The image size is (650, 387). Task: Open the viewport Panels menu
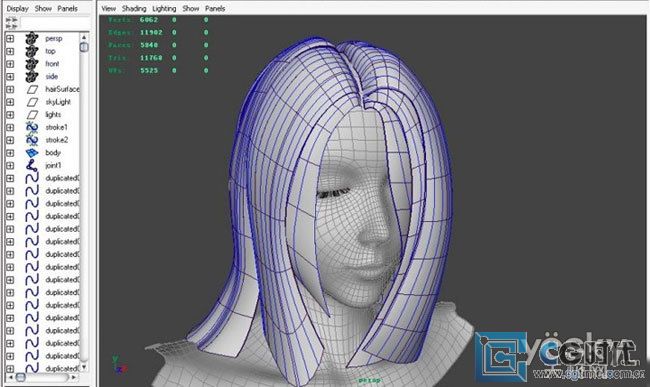(215, 8)
